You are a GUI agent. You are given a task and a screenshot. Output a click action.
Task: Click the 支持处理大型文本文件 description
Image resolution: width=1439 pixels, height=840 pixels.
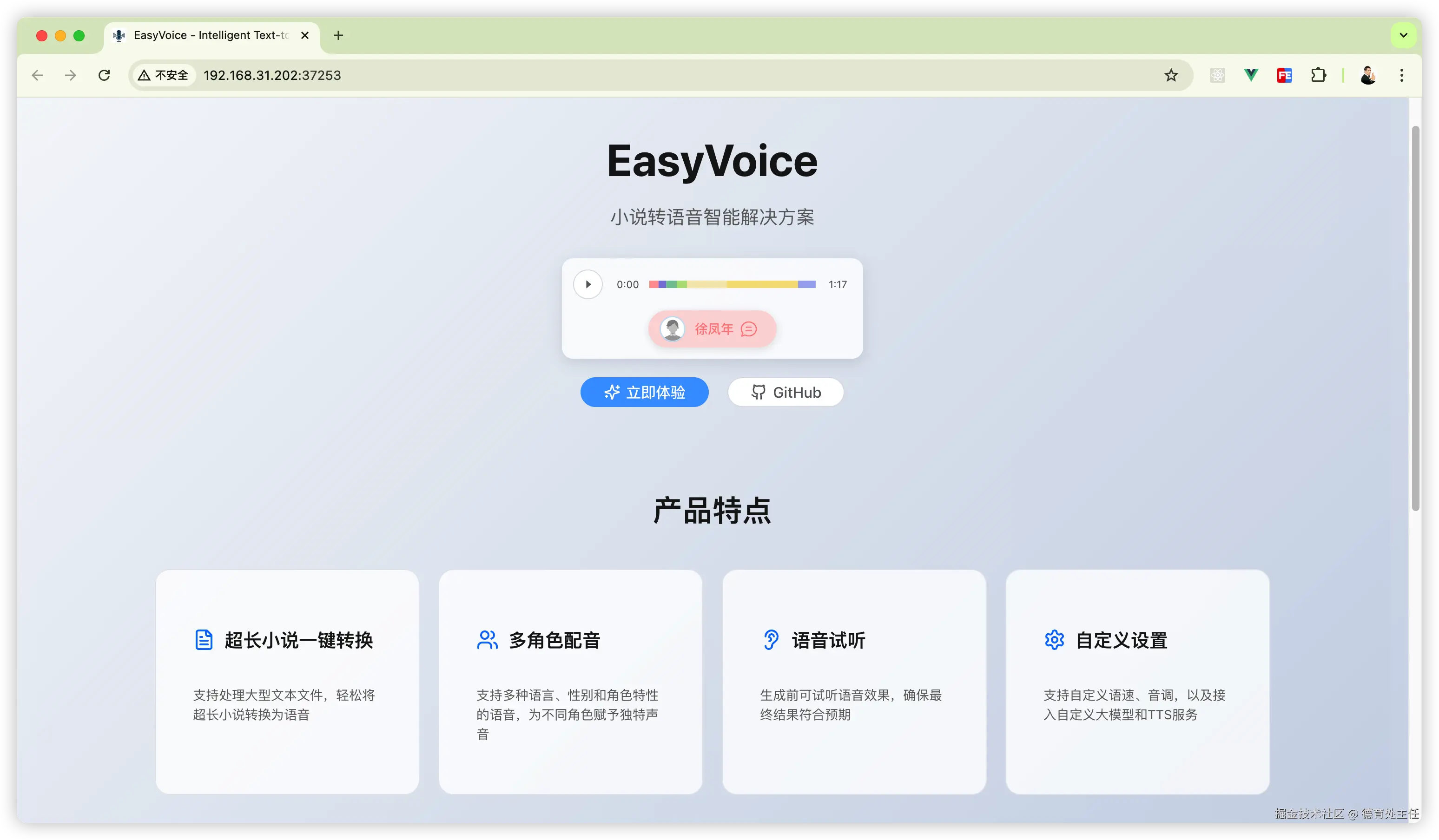pyautogui.click(x=284, y=705)
